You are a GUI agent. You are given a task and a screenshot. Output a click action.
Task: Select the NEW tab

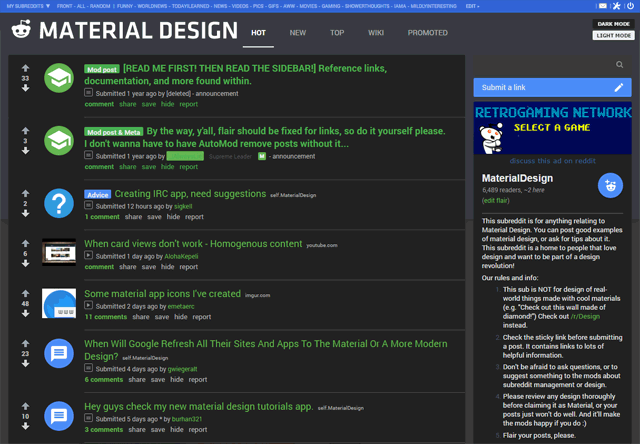[298, 33]
